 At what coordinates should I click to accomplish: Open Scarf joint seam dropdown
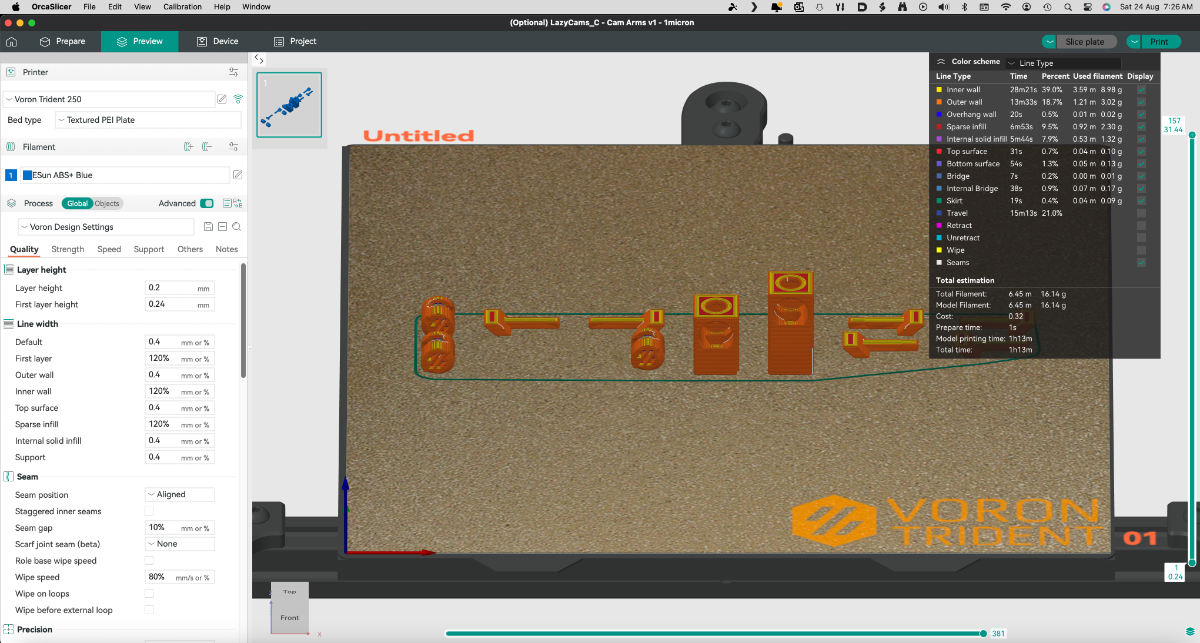[x=180, y=544]
